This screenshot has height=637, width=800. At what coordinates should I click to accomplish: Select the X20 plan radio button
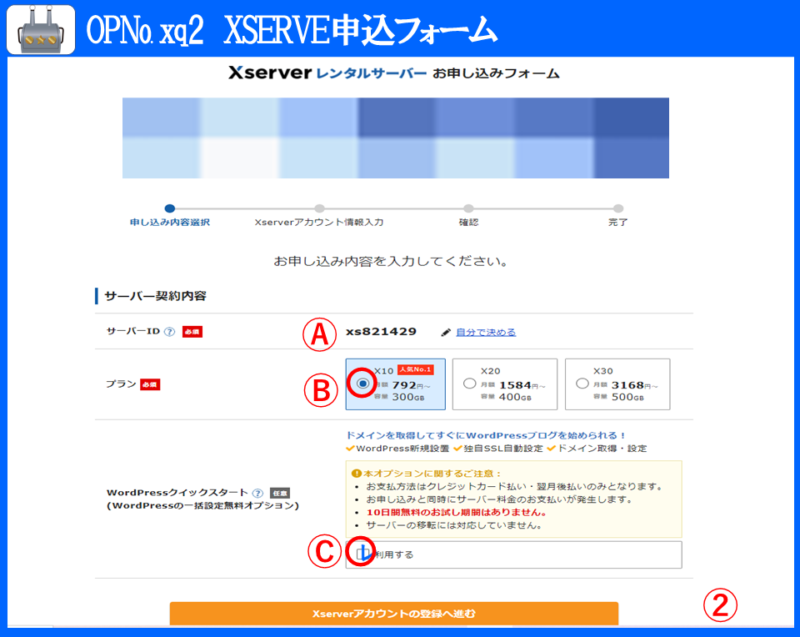point(469,383)
